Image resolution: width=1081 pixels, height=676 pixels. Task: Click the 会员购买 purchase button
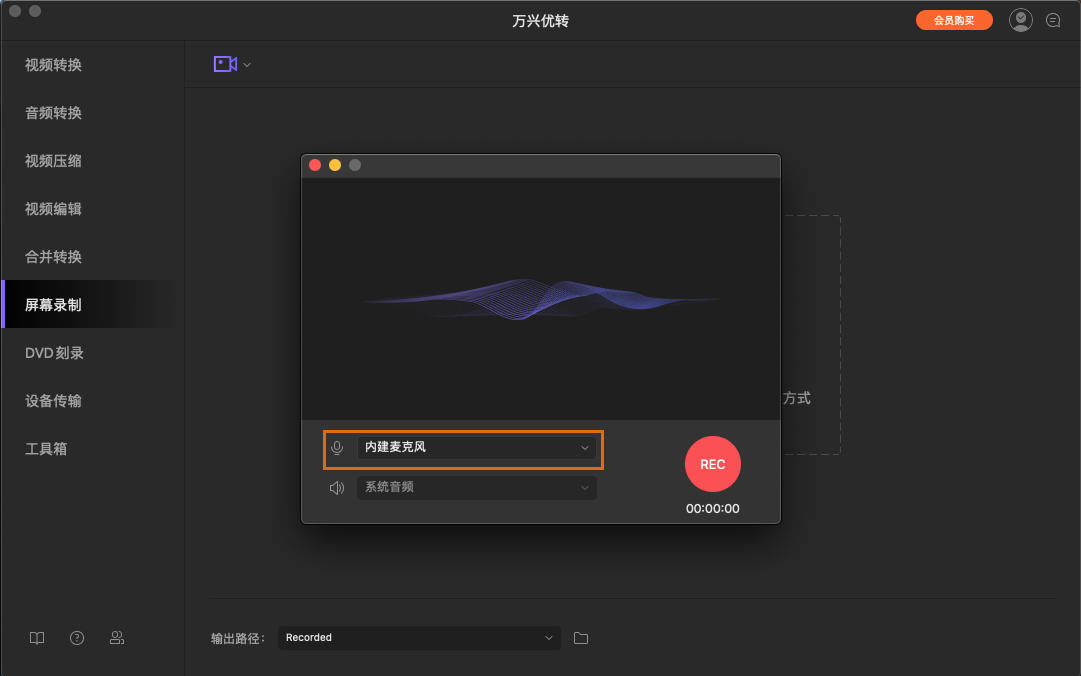(x=953, y=19)
